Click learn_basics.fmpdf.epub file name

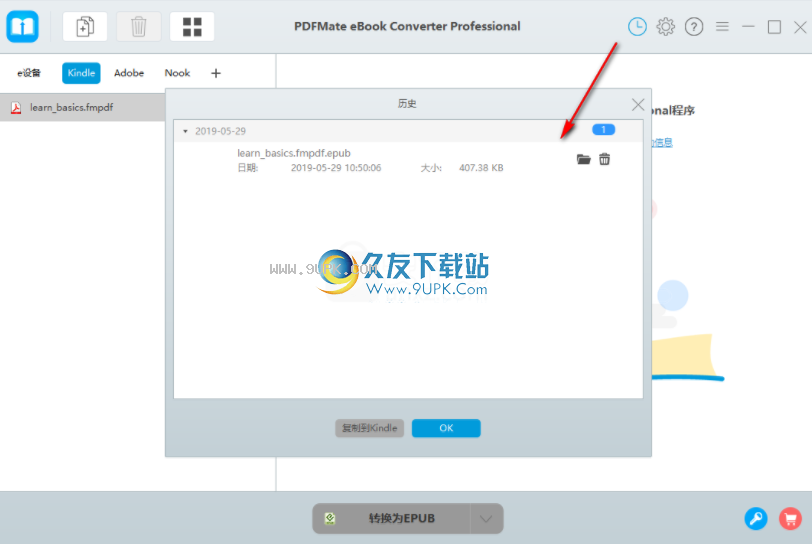coord(294,153)
